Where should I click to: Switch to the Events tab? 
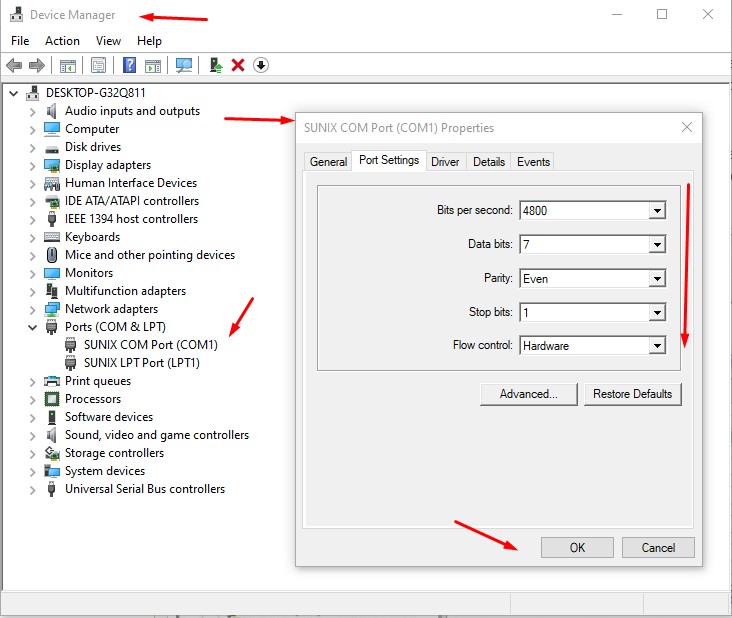[533, 162]
